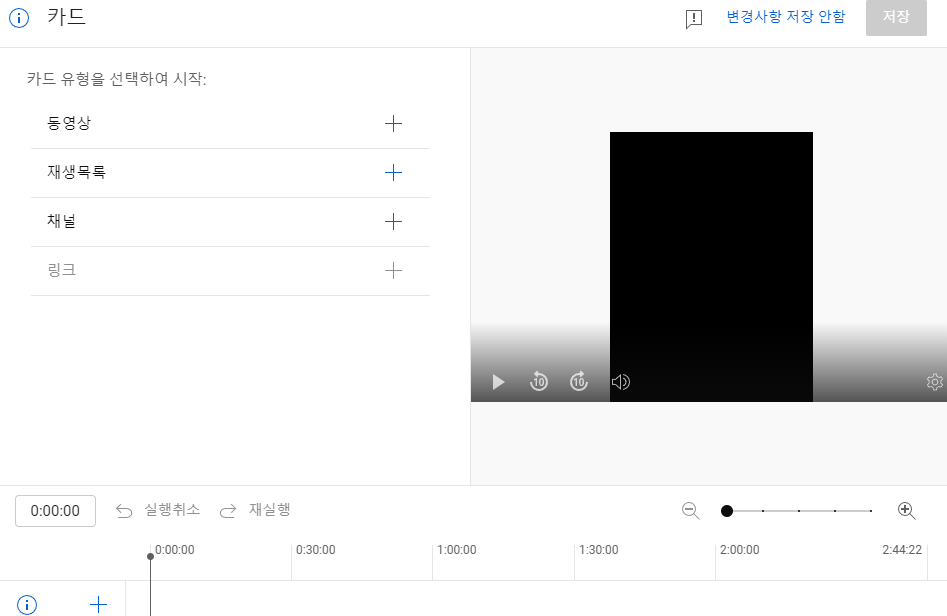The width and height of the screenshot is (947, 616).
Task: Click the 0:30:00 timeline mark
Action: [x=315, y=550]
